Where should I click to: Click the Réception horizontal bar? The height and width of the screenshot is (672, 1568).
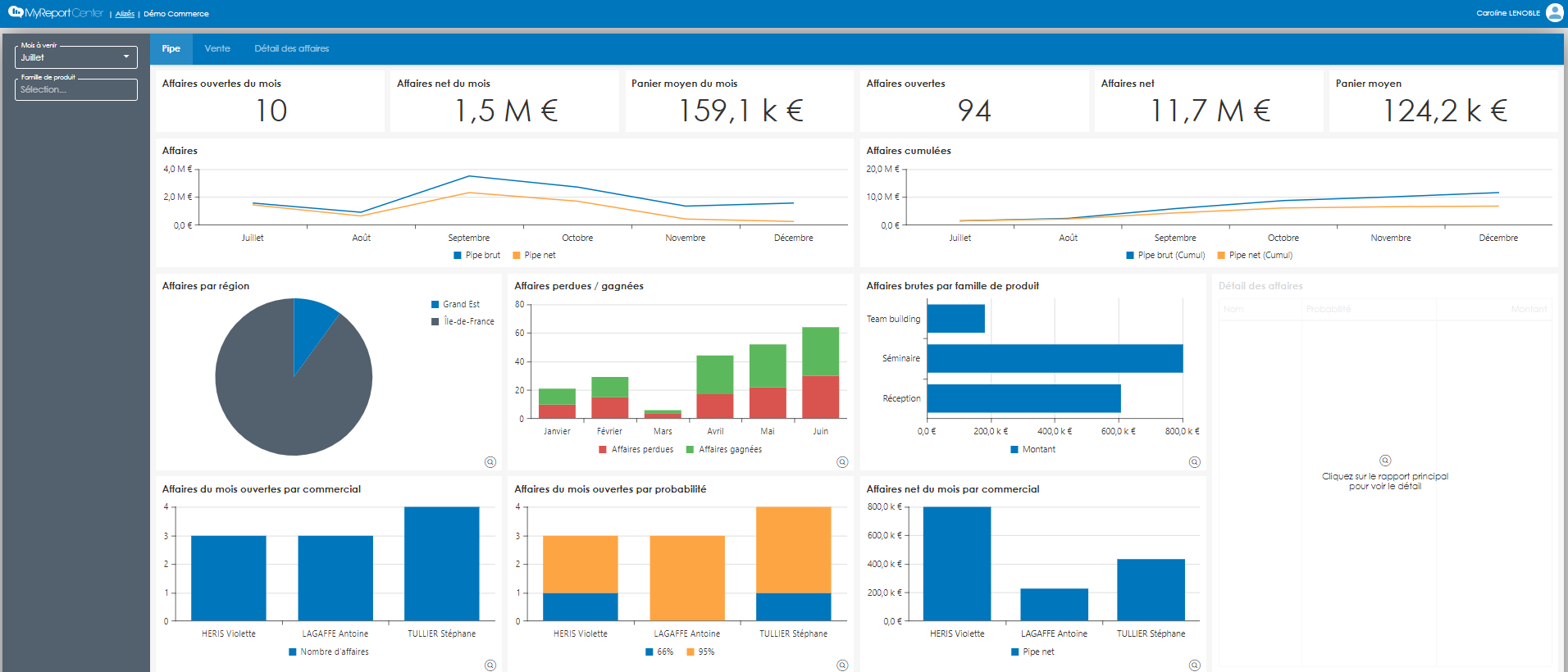[1023, 398]
